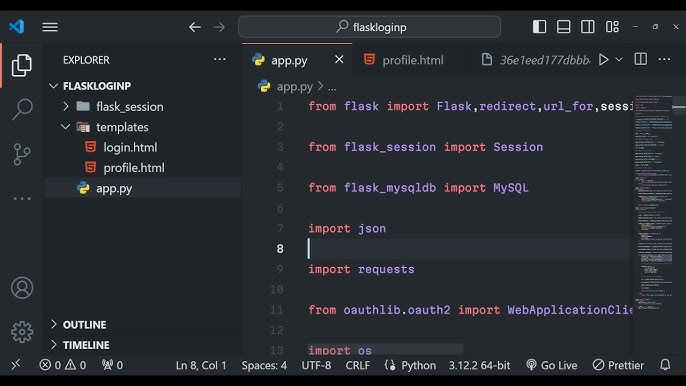The image size is (686, 386).
Task: Open login.html in the explorer
Action: pos(130,147)
